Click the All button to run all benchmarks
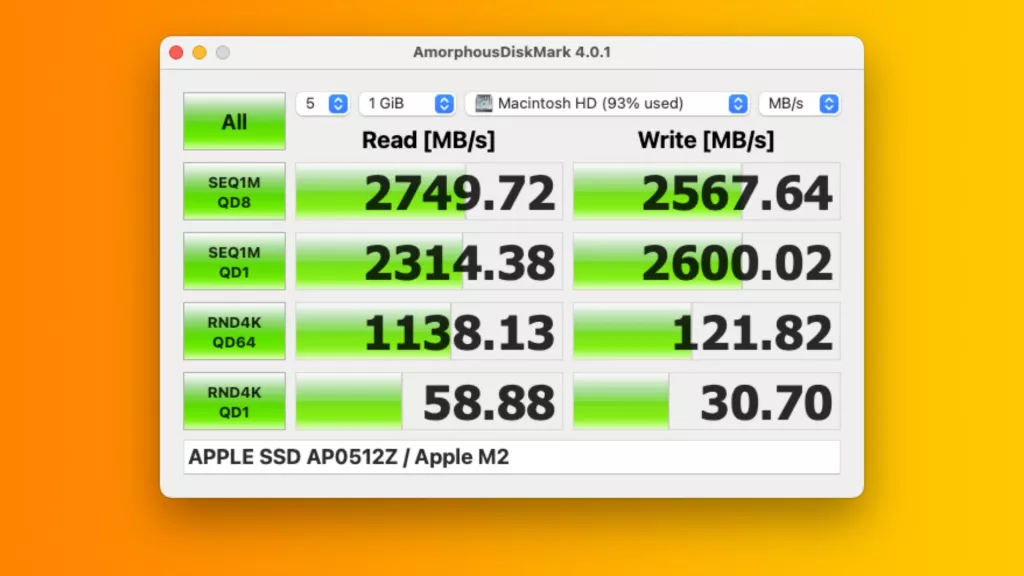This screenshot has height=576, width=1024. (x=234, y=120)
